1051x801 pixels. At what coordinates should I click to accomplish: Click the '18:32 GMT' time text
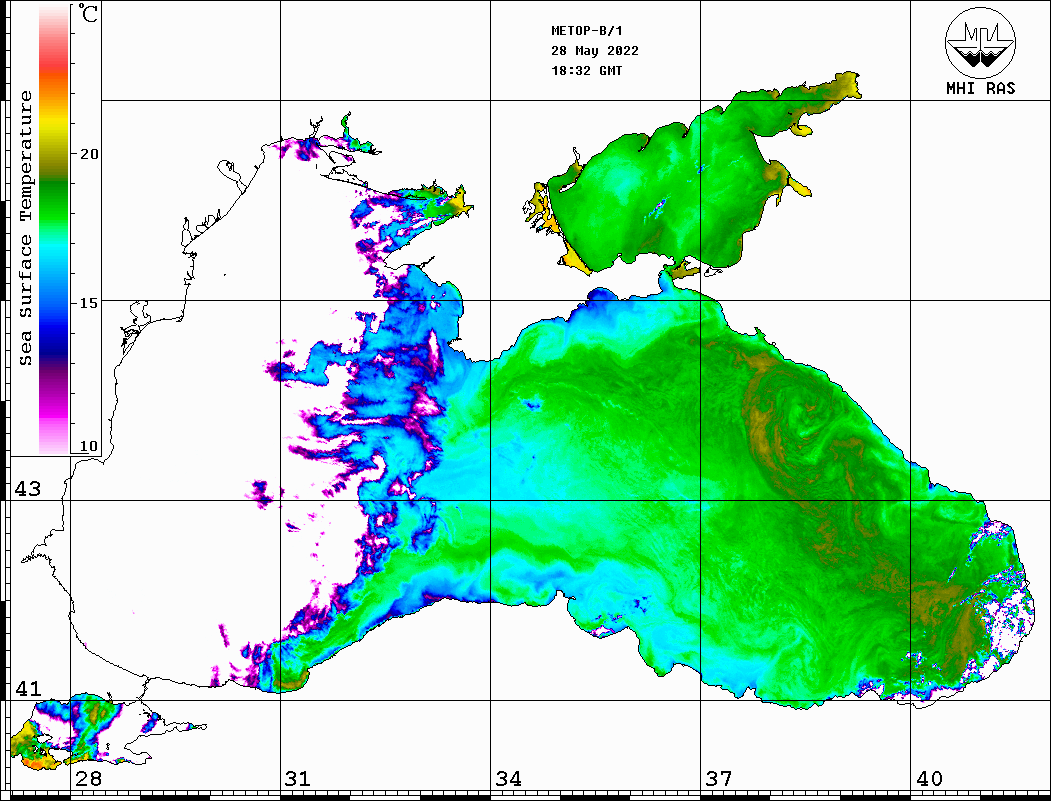(587, 70)
